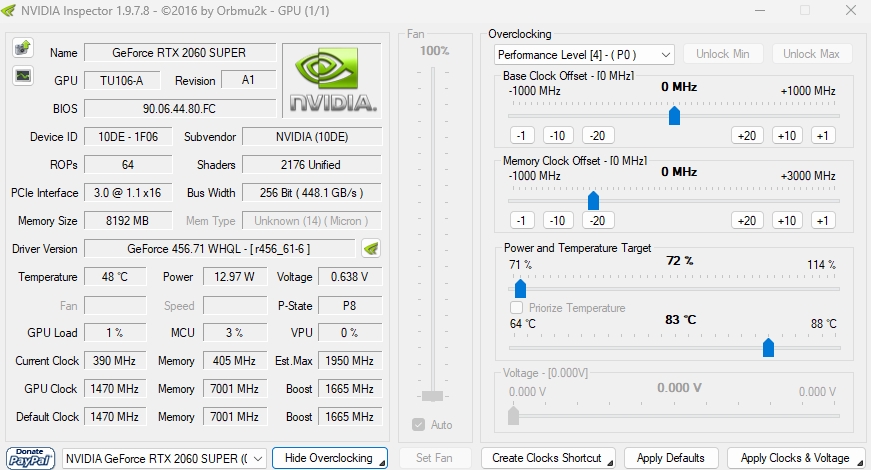Click the P-State value P8
This screenshot has height=470, width=871.
(350, 306)
